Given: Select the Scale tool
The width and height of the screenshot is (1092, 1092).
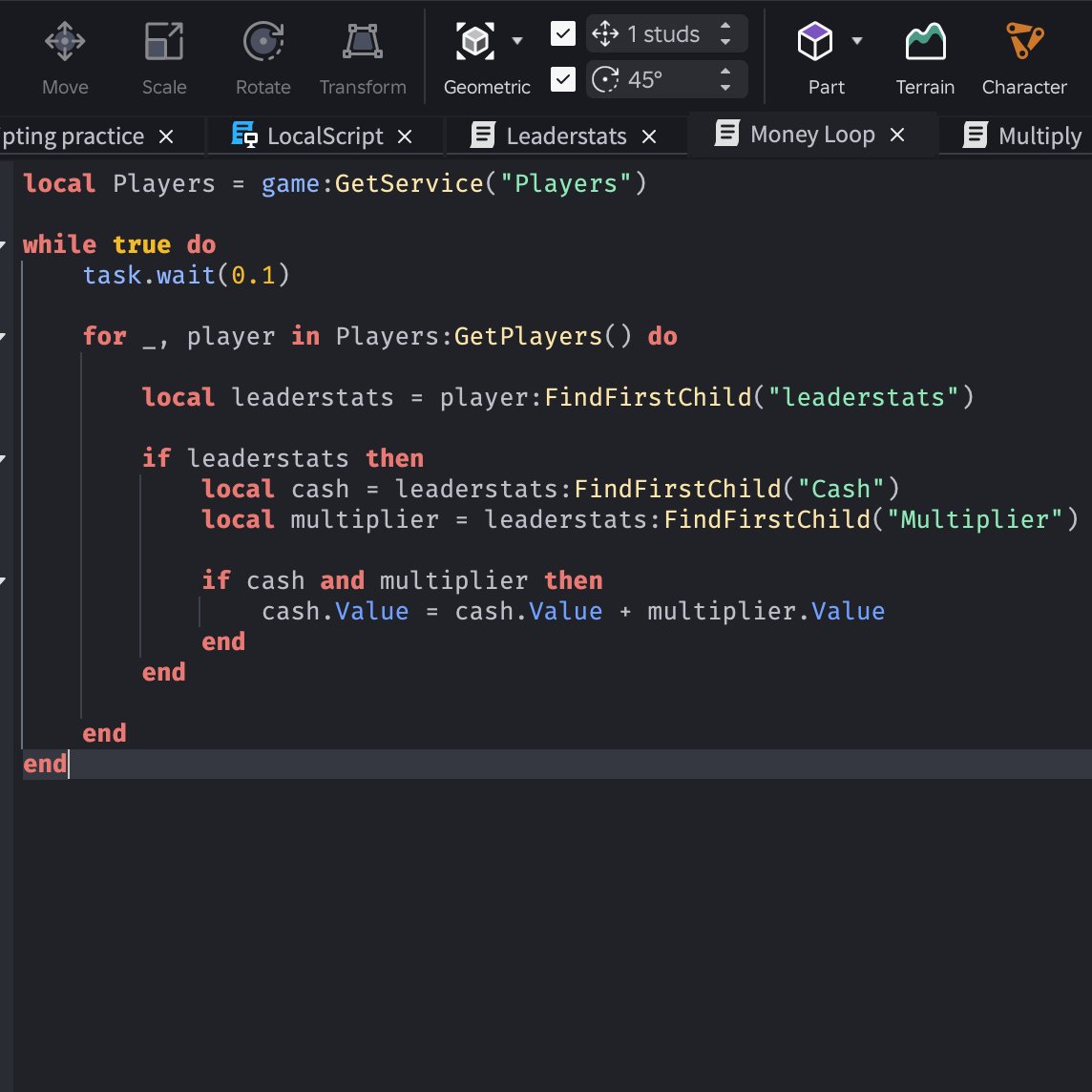Looking at the screenshot, I should point(164,58).
